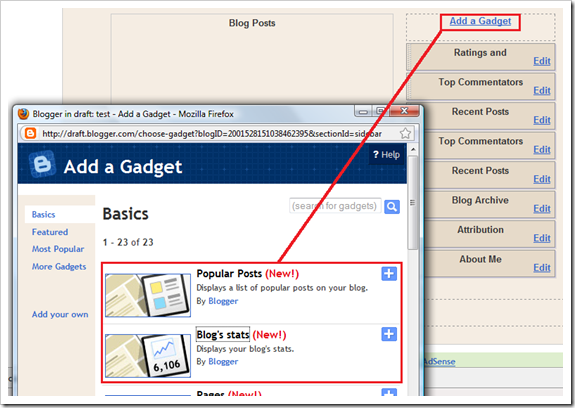Click the gadget search magnifier button

click(x=392, y=207)
